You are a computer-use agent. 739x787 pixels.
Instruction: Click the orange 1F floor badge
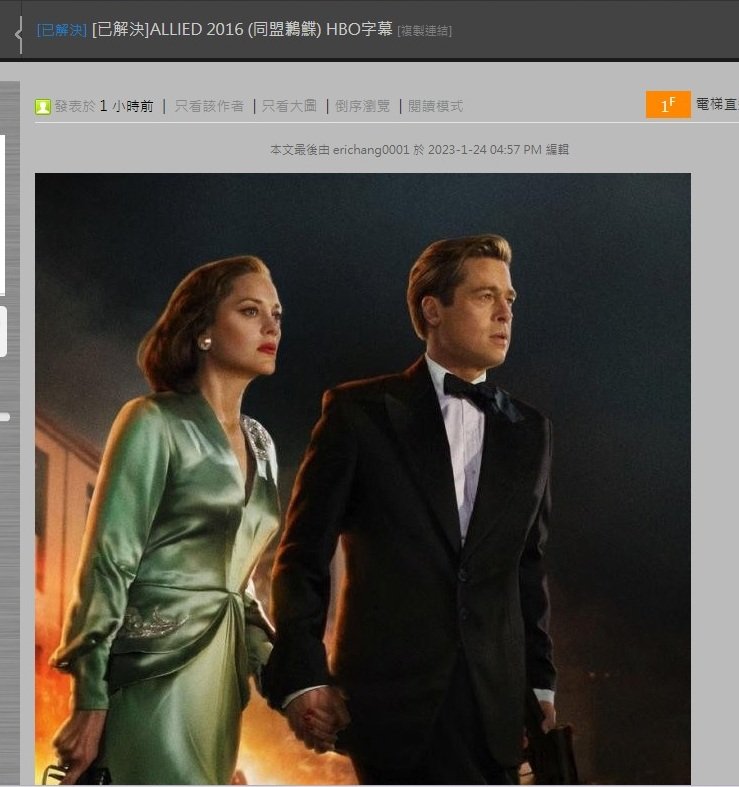coord(668,104)
